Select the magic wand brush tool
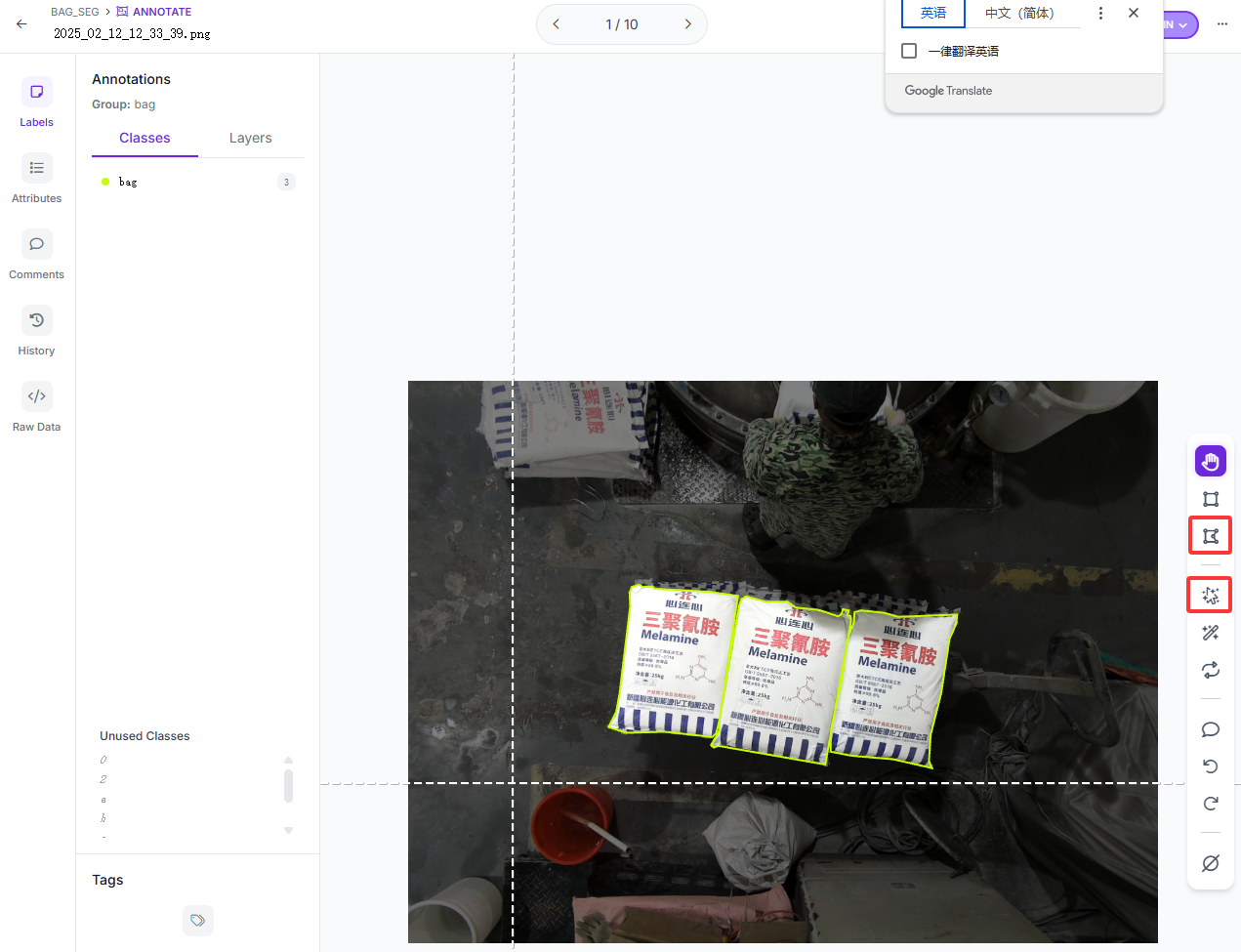Screen dimensions: 1241x952 pos(1211,633)
